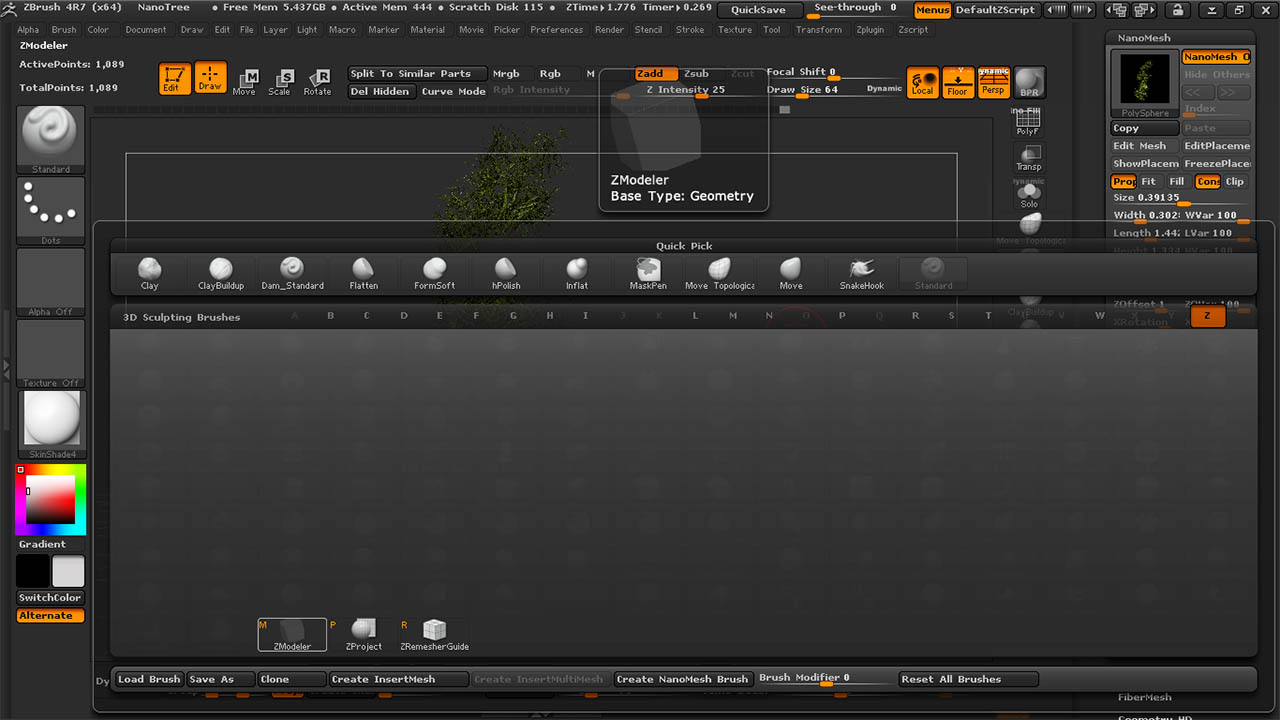
Task: Pick the ClayBuildup brush
Action: [x=221, y=273]
